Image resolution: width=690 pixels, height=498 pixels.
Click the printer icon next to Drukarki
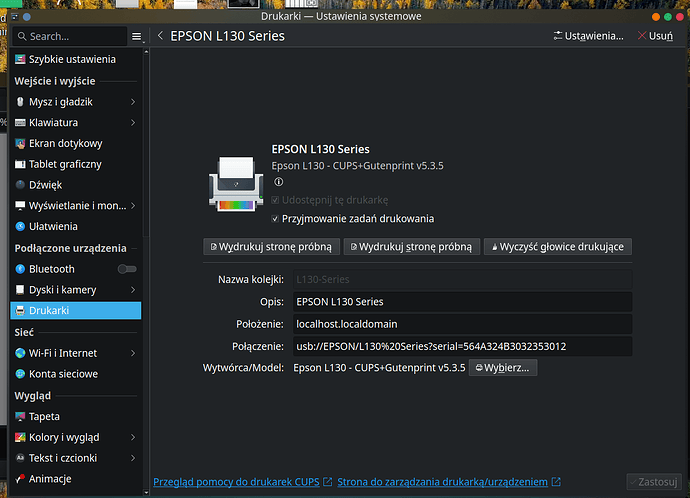(20, 311)
